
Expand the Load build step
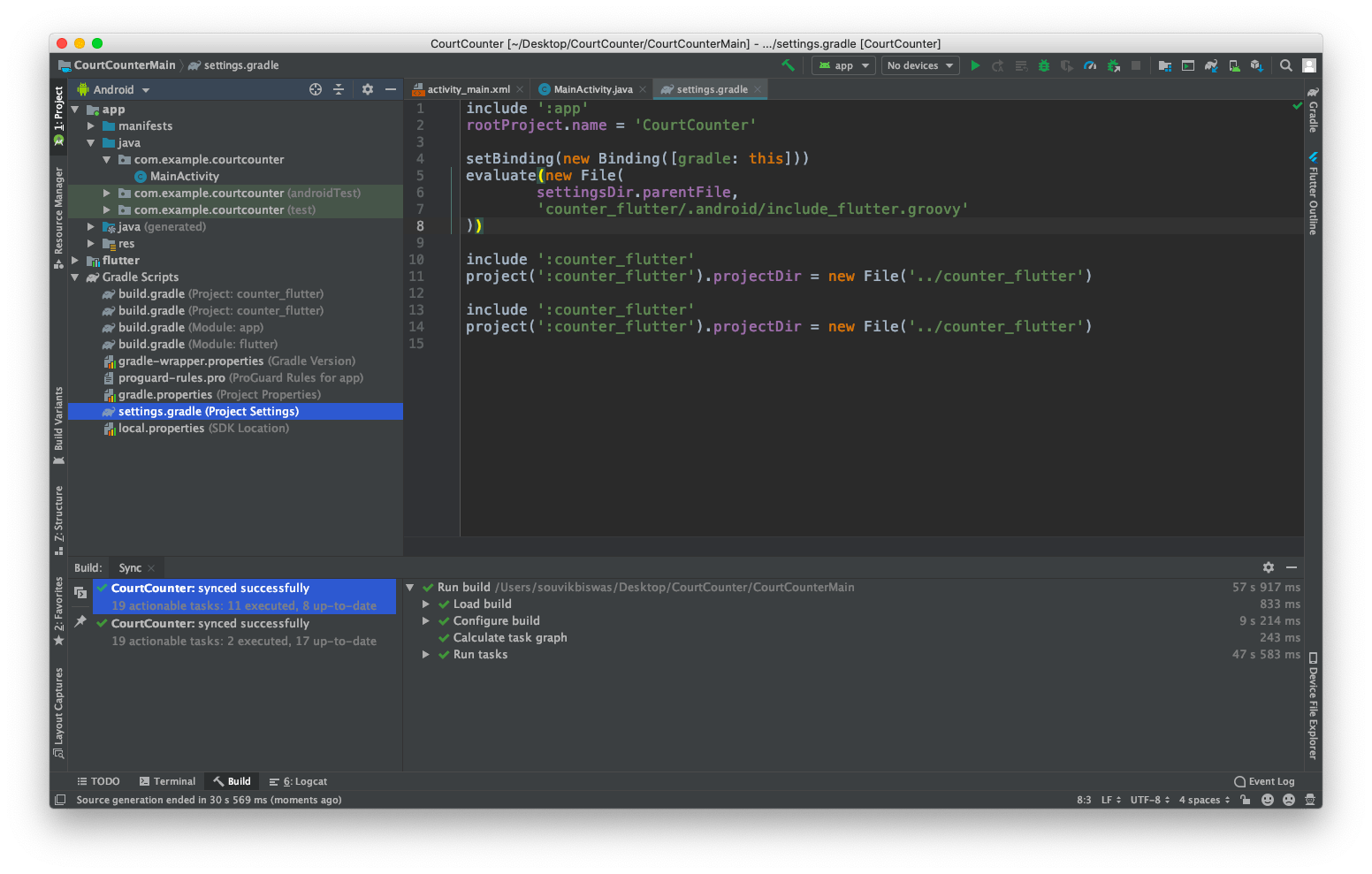click(426, 604)
